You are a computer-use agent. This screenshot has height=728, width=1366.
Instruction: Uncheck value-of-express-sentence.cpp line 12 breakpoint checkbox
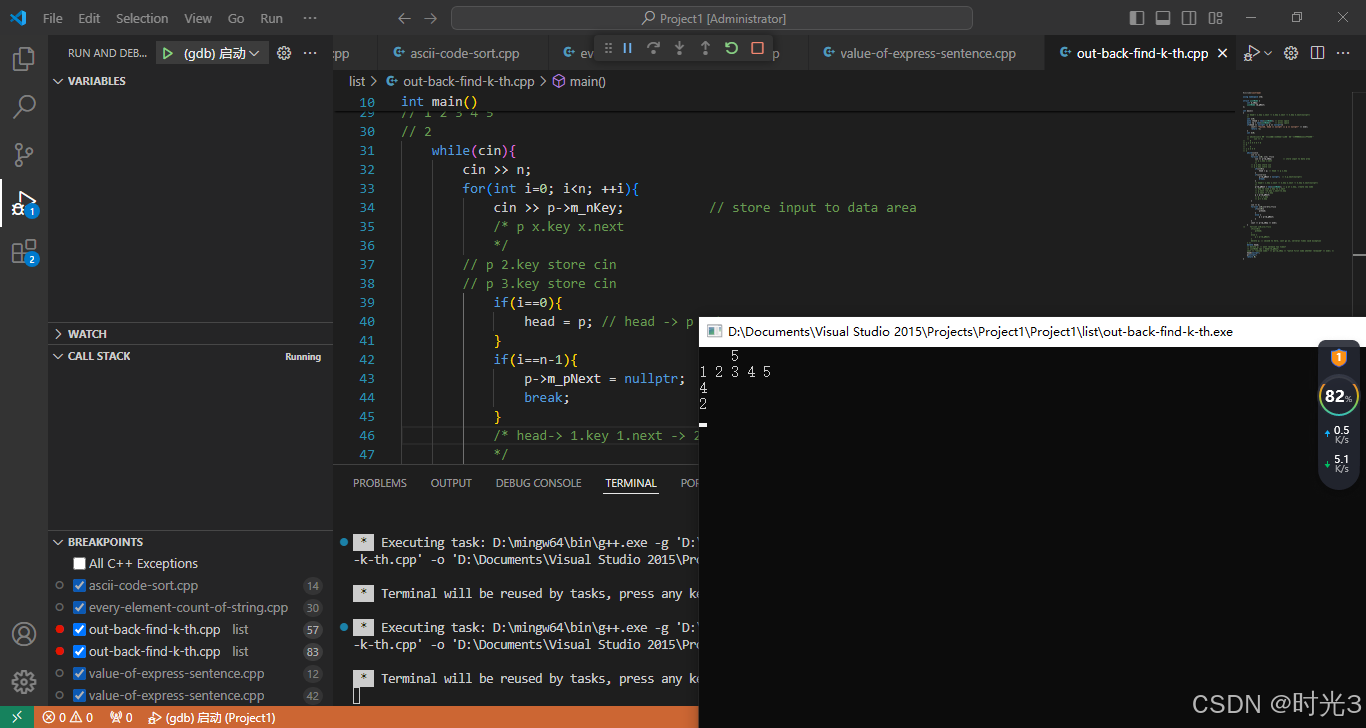click(x=80, y=673)
